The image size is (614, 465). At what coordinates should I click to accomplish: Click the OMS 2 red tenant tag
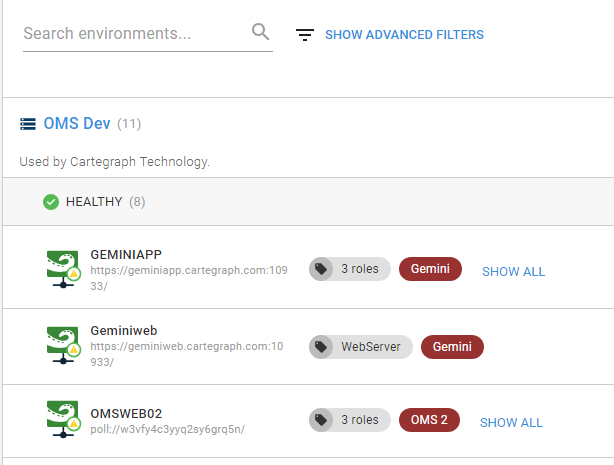click(x=429, y=420)
